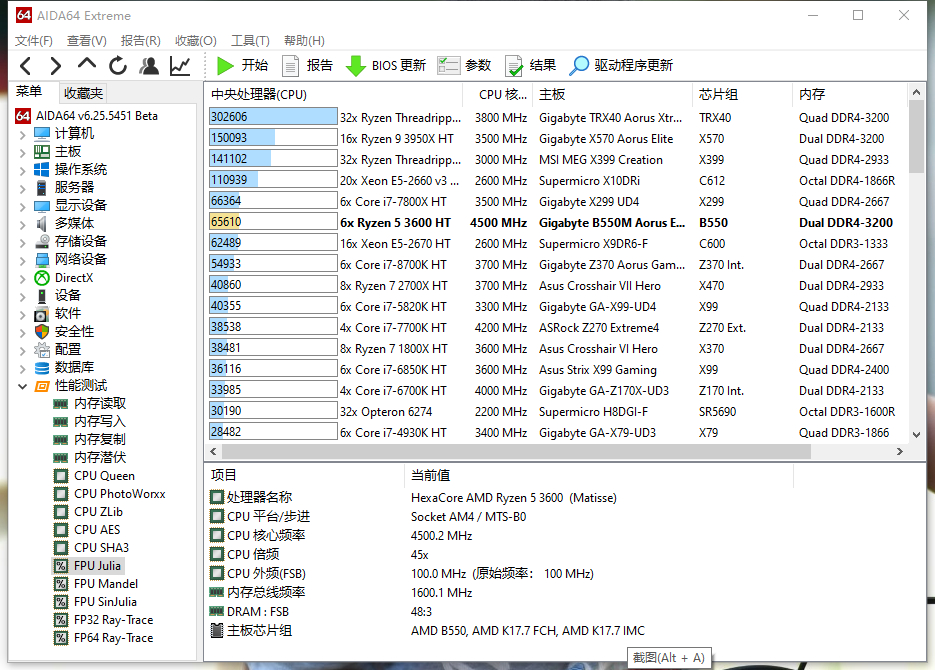Image resolution: width=935 pixels, height=670 pixels.
Task: Click the 150093 score bar
Action: pyautogui.click(x=273, y=138)
